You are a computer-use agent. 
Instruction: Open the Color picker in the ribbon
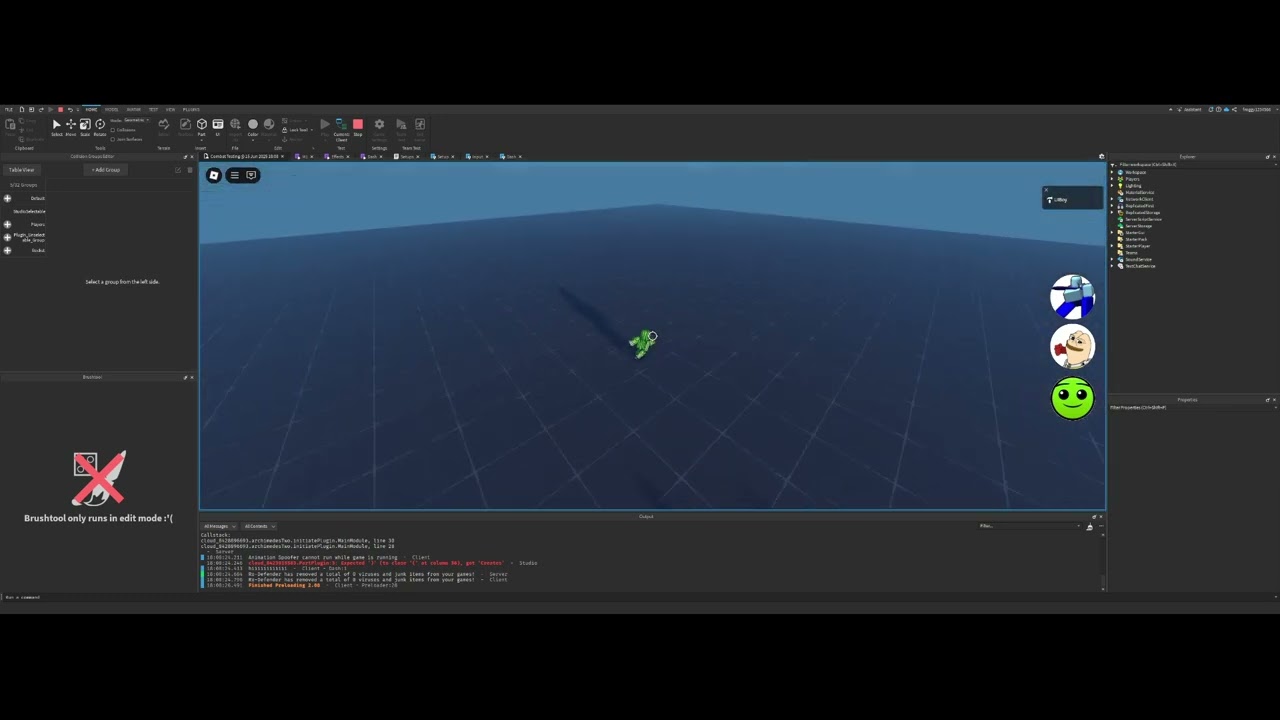[251, 124]
